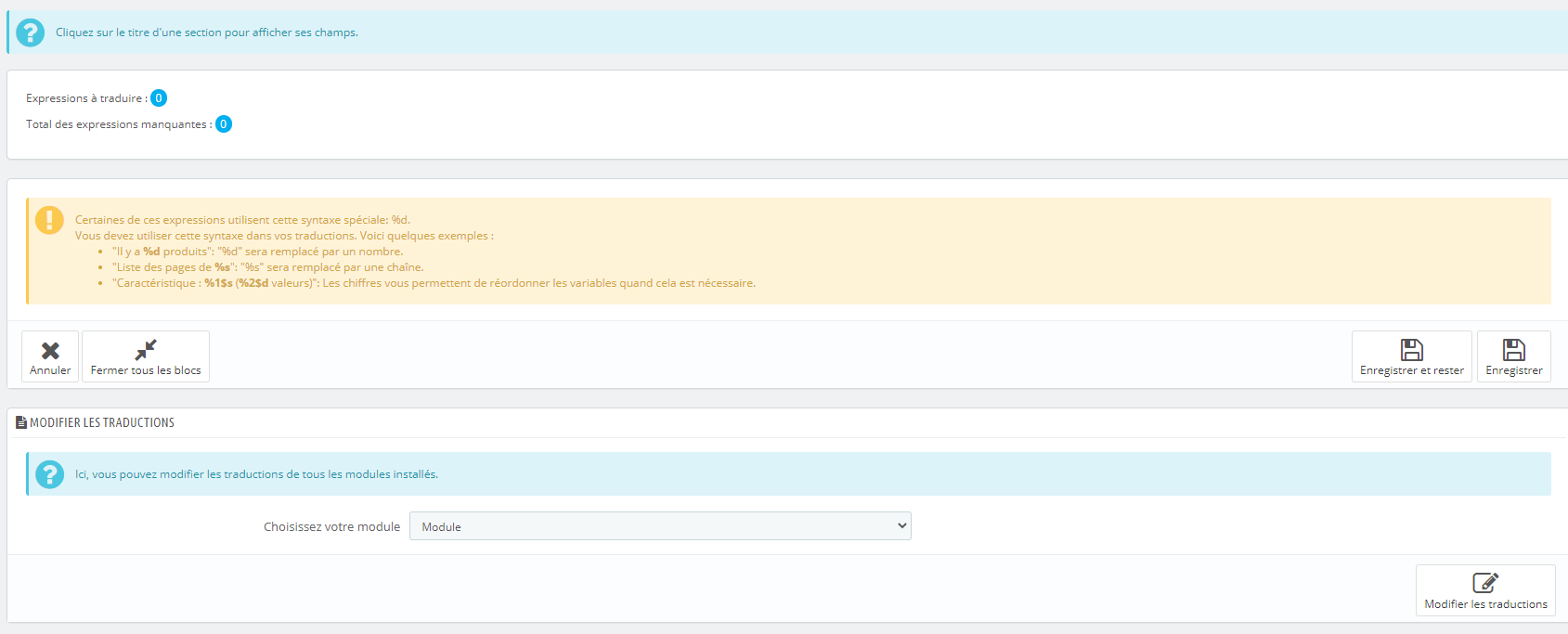Click the Total des expressions manquantes badge
1568x634 pixels.
[x=224, y=124]
